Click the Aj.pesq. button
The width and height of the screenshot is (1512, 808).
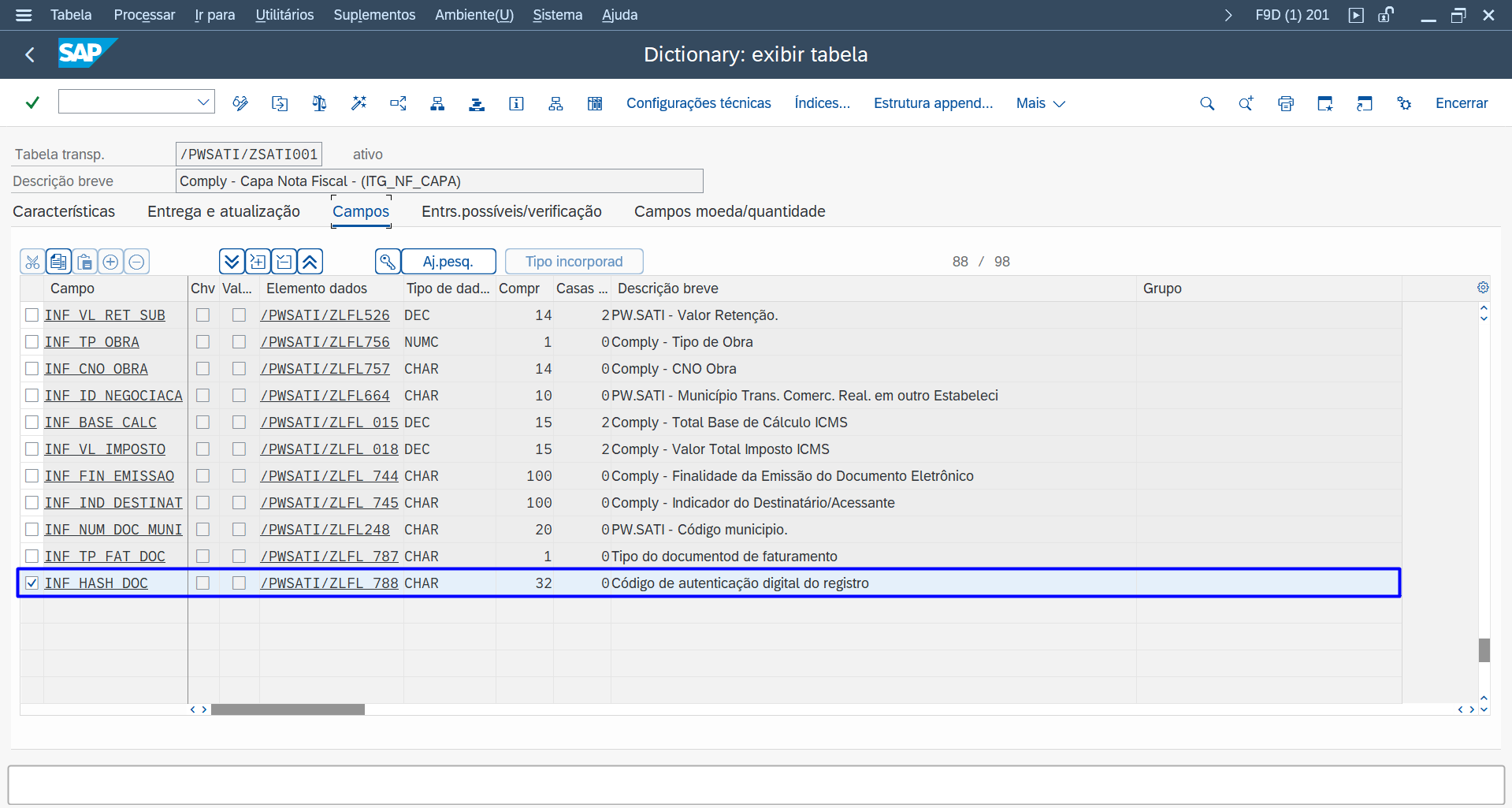[x=448, y=262]
